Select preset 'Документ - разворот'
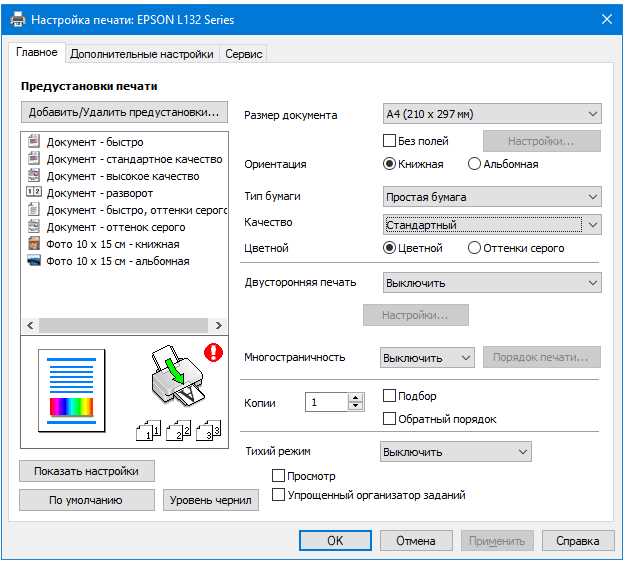The image size is (626, 565). click(100, 193)
